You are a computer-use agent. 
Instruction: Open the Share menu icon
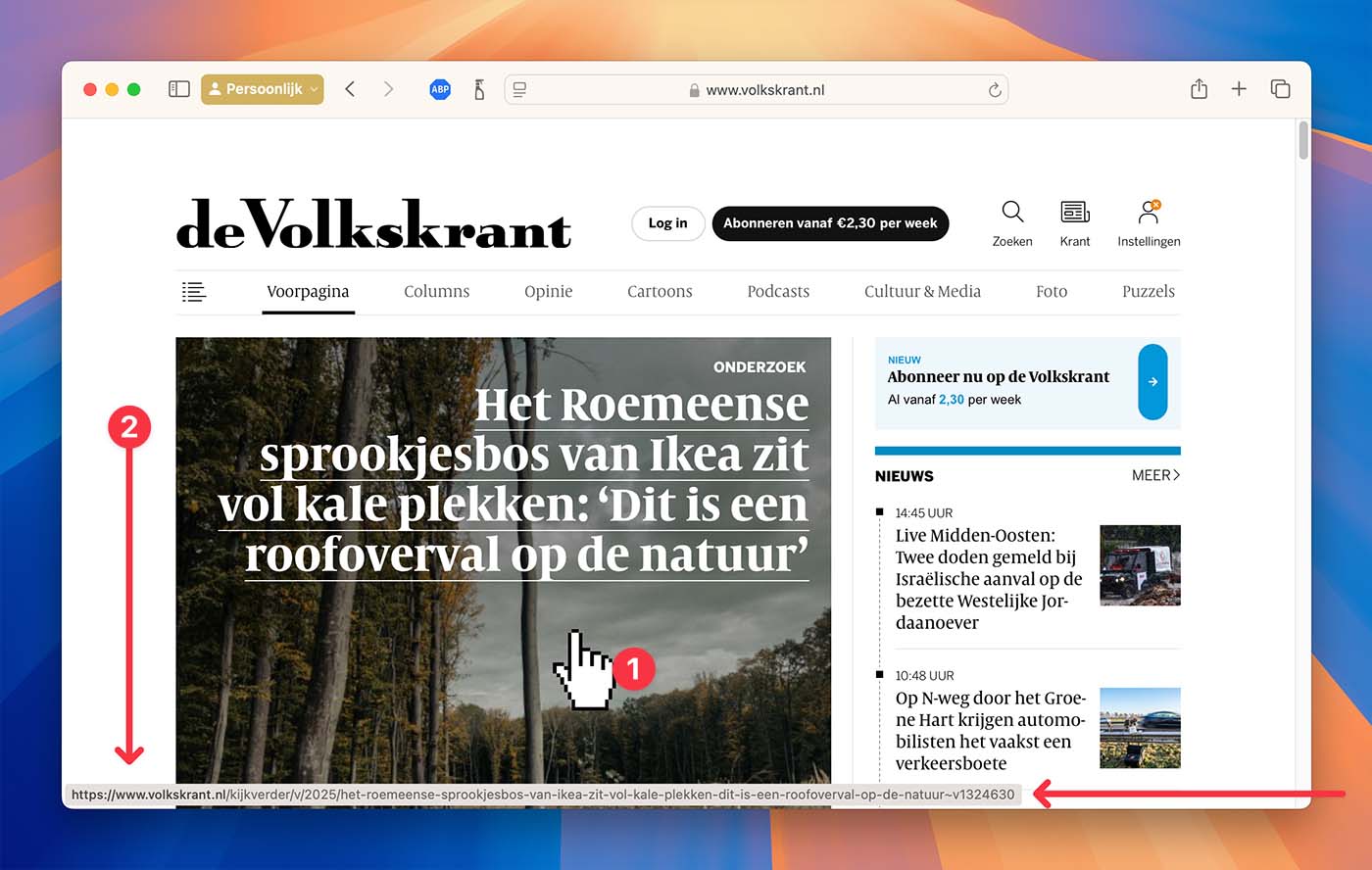tap(1199, 89)
